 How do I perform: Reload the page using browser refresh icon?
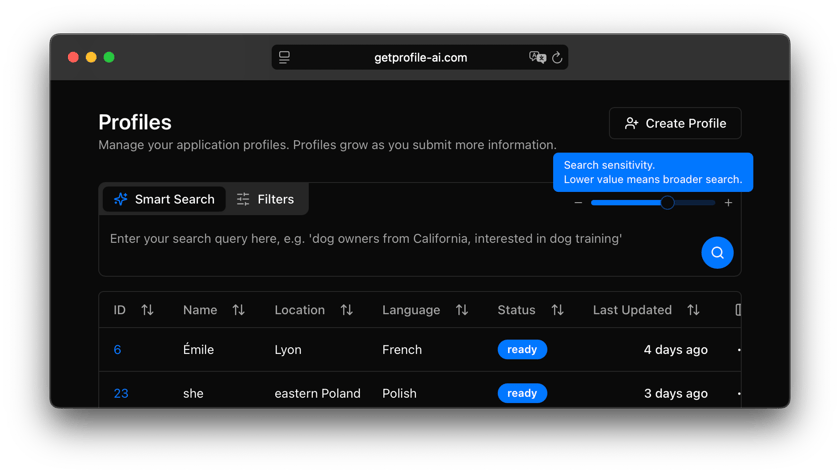[557, 57]
